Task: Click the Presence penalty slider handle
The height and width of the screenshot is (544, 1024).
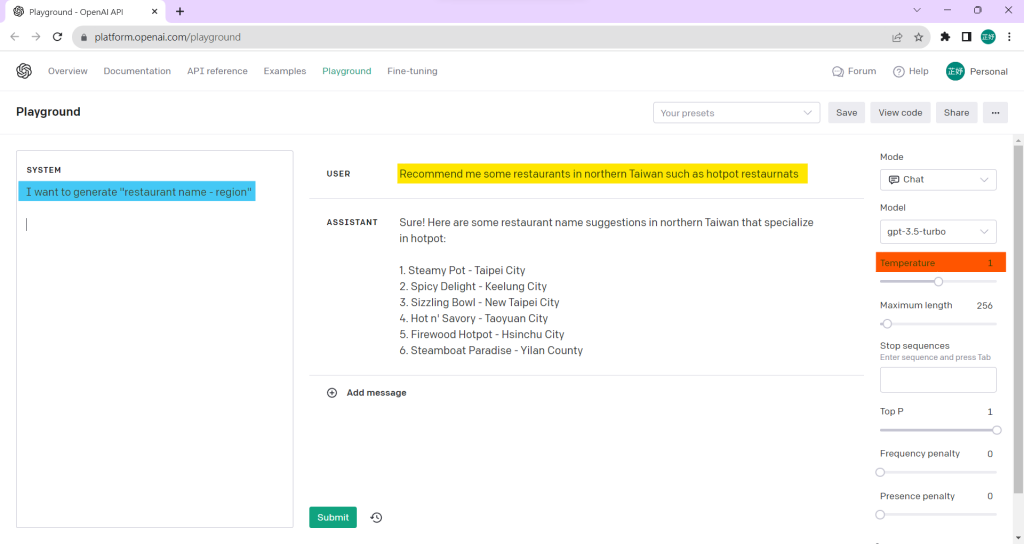Action: point(880,515)
